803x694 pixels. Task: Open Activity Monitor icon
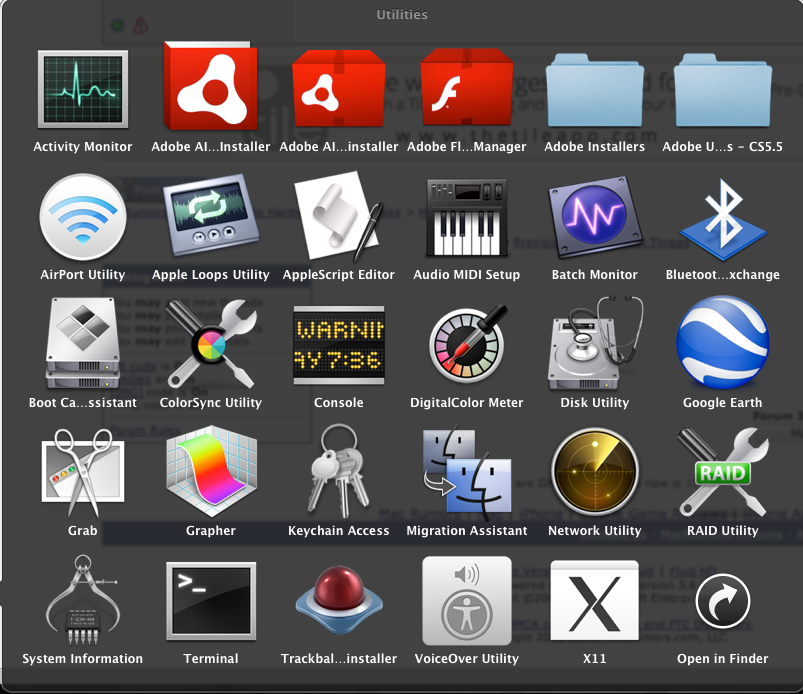tap(82, 89)
